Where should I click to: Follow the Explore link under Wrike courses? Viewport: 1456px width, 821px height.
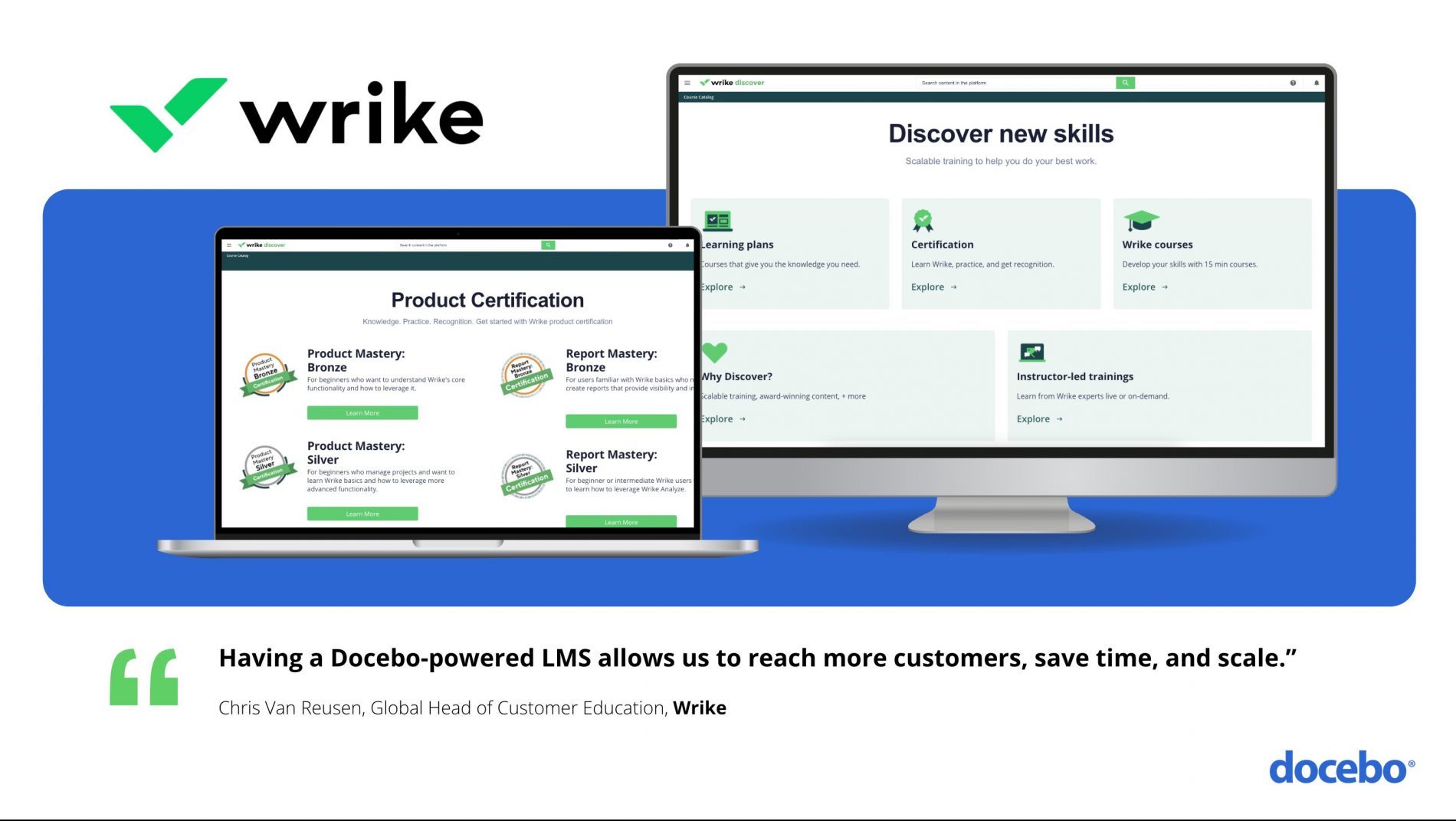pos(1145,287)
